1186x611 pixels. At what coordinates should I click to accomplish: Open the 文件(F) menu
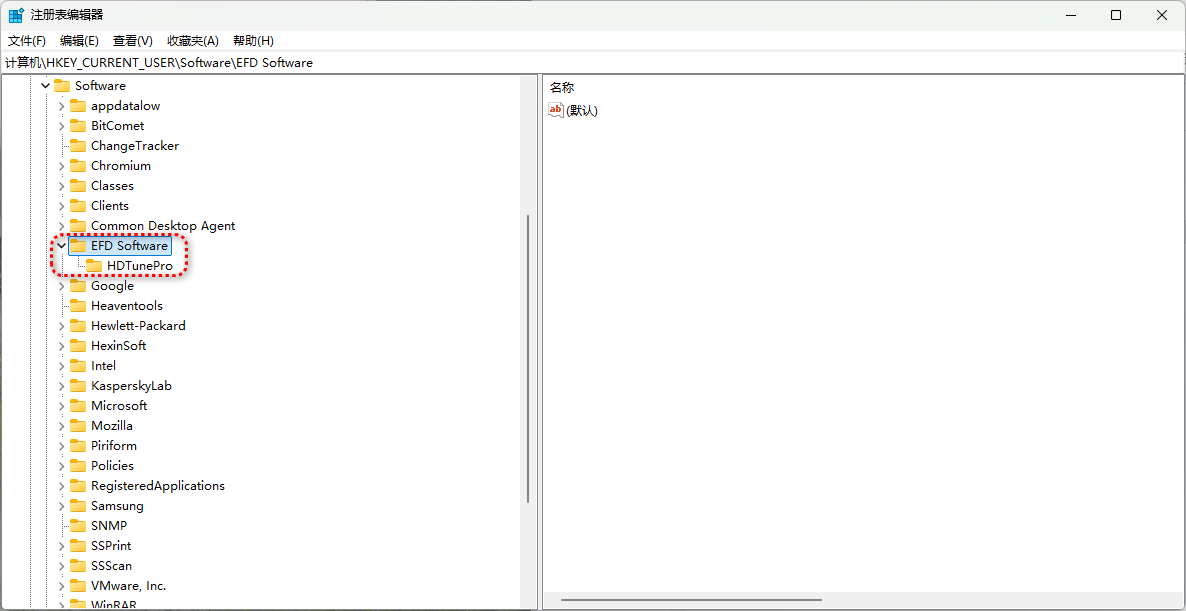click(27, 41)
